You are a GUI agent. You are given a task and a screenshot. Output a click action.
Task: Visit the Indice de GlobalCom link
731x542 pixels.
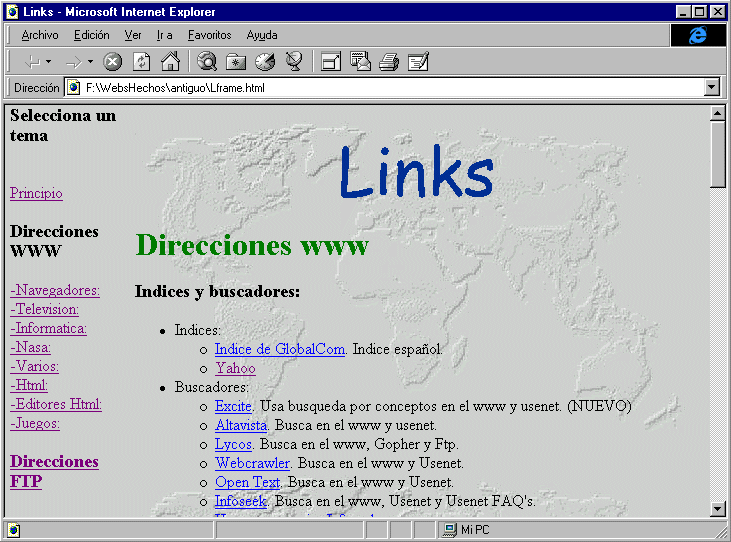pyautogui.click(x=280, y=349)
